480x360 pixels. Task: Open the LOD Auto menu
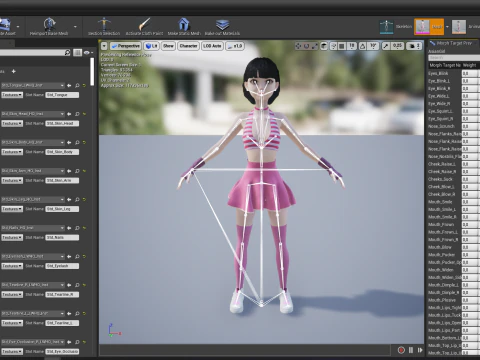coord(212,46)
